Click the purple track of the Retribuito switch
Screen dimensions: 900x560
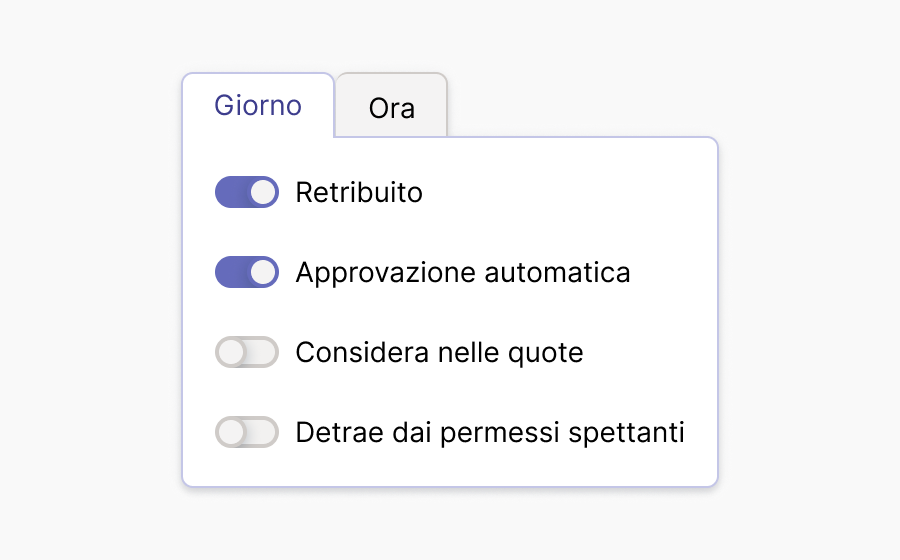click(231, 192)
